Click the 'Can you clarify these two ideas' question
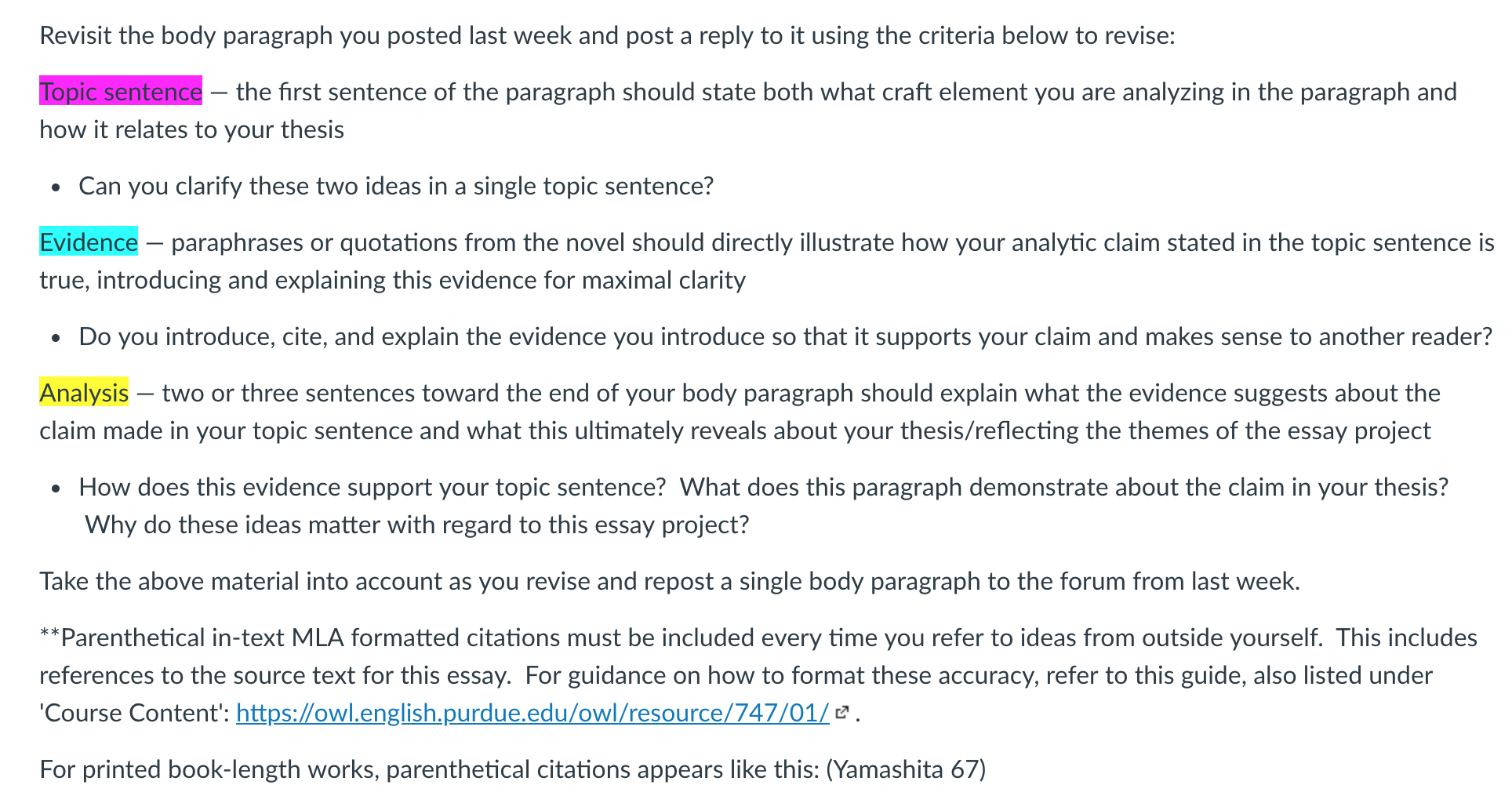The width and height of the screenshot is (1512, 803). pos(396,186)
